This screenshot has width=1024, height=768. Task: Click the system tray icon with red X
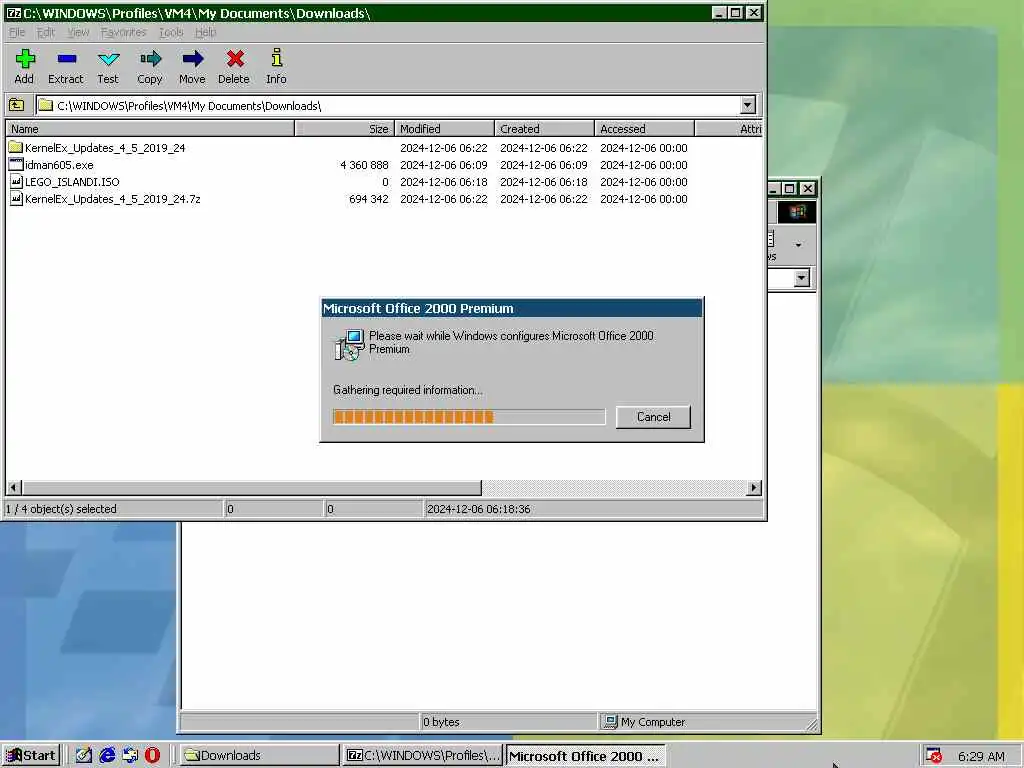pos(934,756)
